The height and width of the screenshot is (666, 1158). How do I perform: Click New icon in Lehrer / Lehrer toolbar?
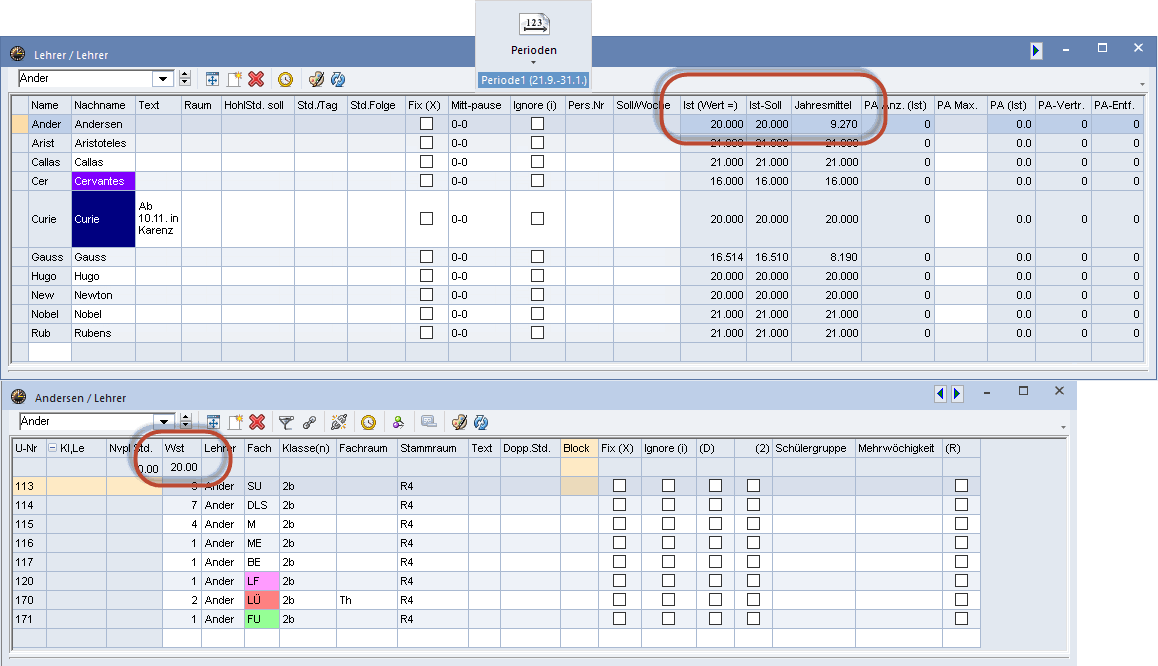(235, 79)
